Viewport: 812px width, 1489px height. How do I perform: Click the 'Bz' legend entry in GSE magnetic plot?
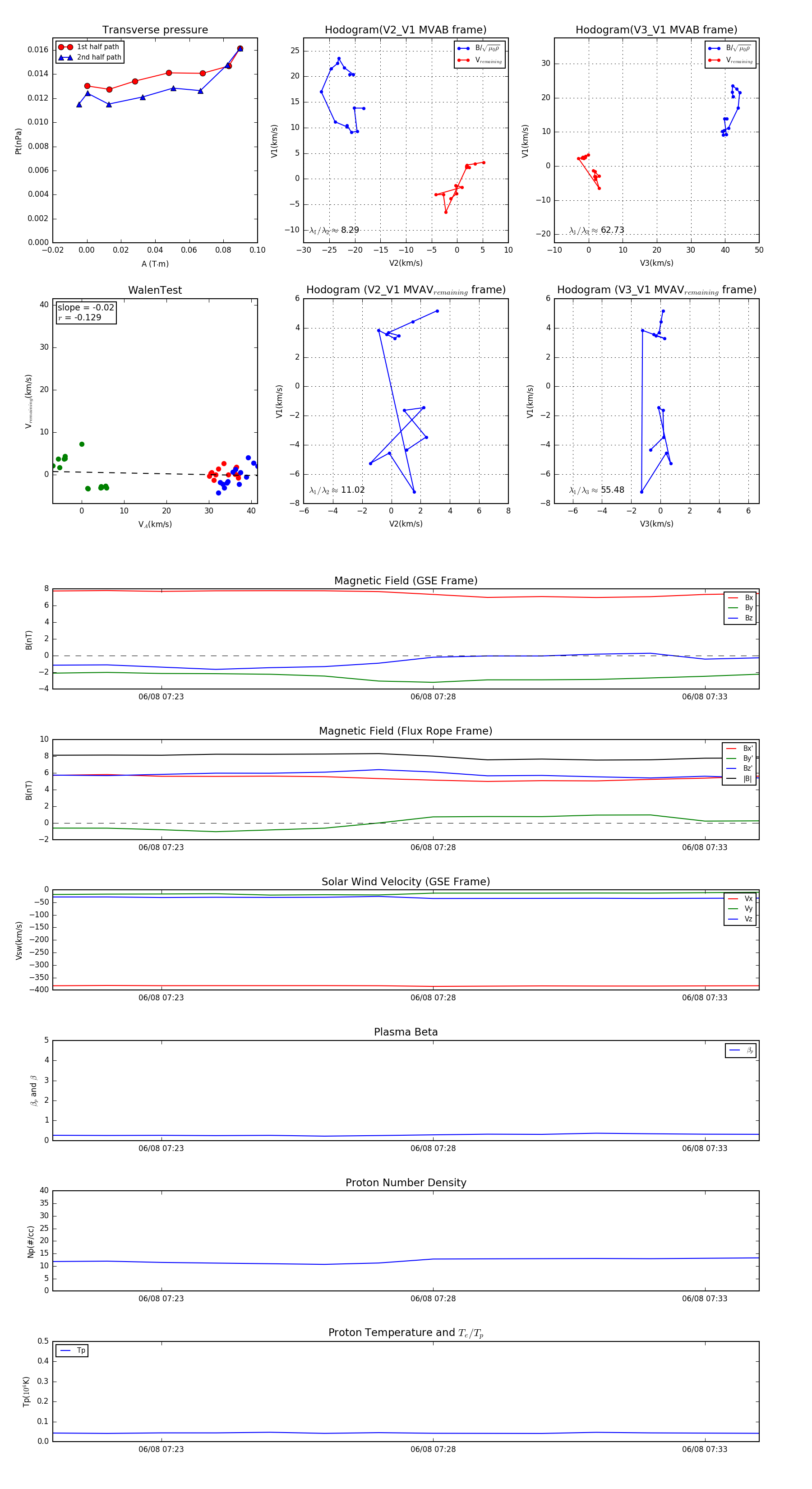point(740,618)
